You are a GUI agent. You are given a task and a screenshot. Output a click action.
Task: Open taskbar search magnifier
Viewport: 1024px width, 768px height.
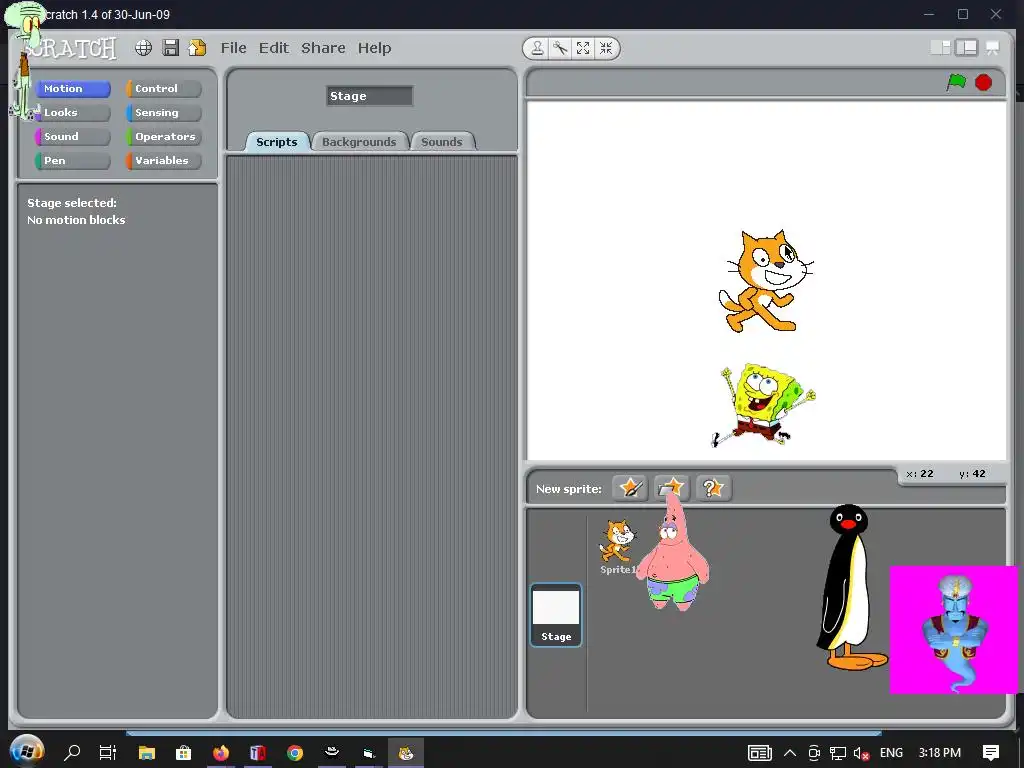pyautogui.click(x=72, y=753)
